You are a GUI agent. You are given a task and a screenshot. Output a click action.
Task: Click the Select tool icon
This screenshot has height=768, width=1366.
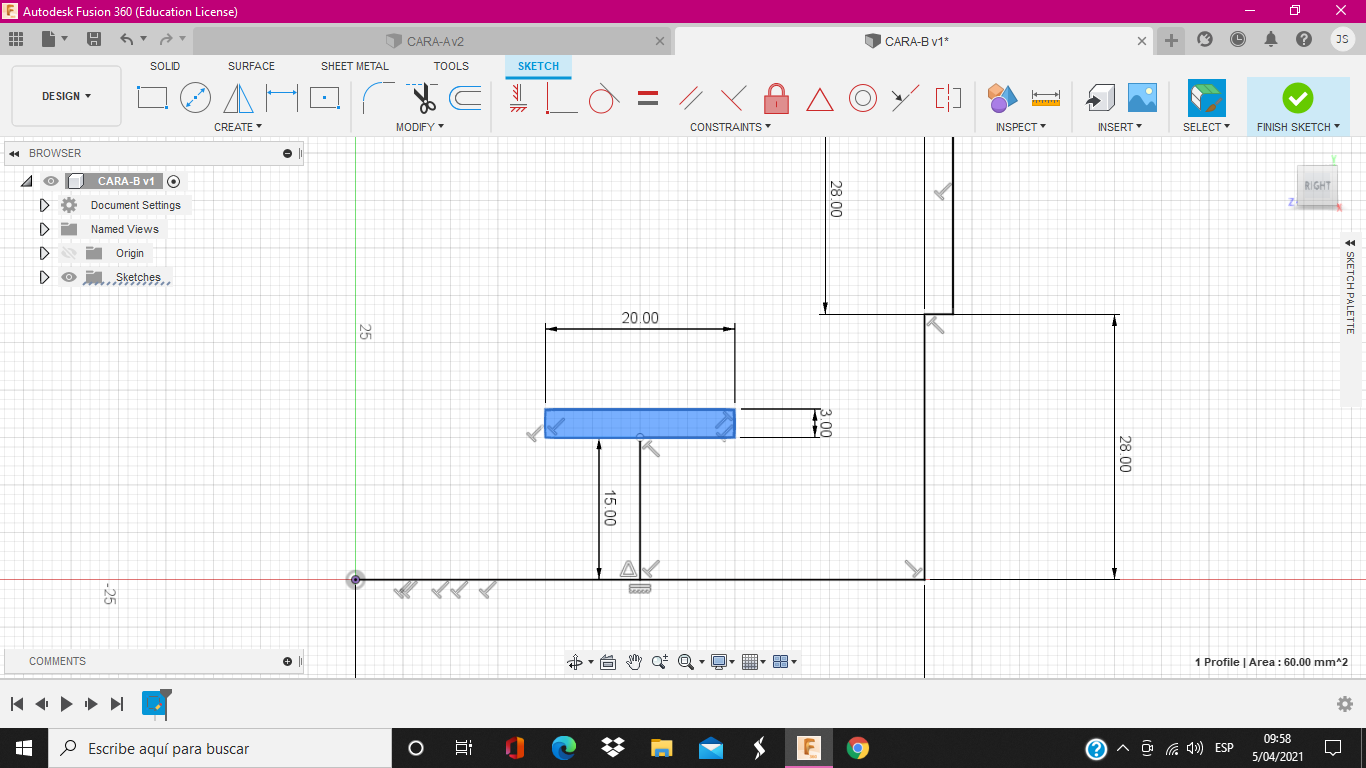click(1206, 98)
